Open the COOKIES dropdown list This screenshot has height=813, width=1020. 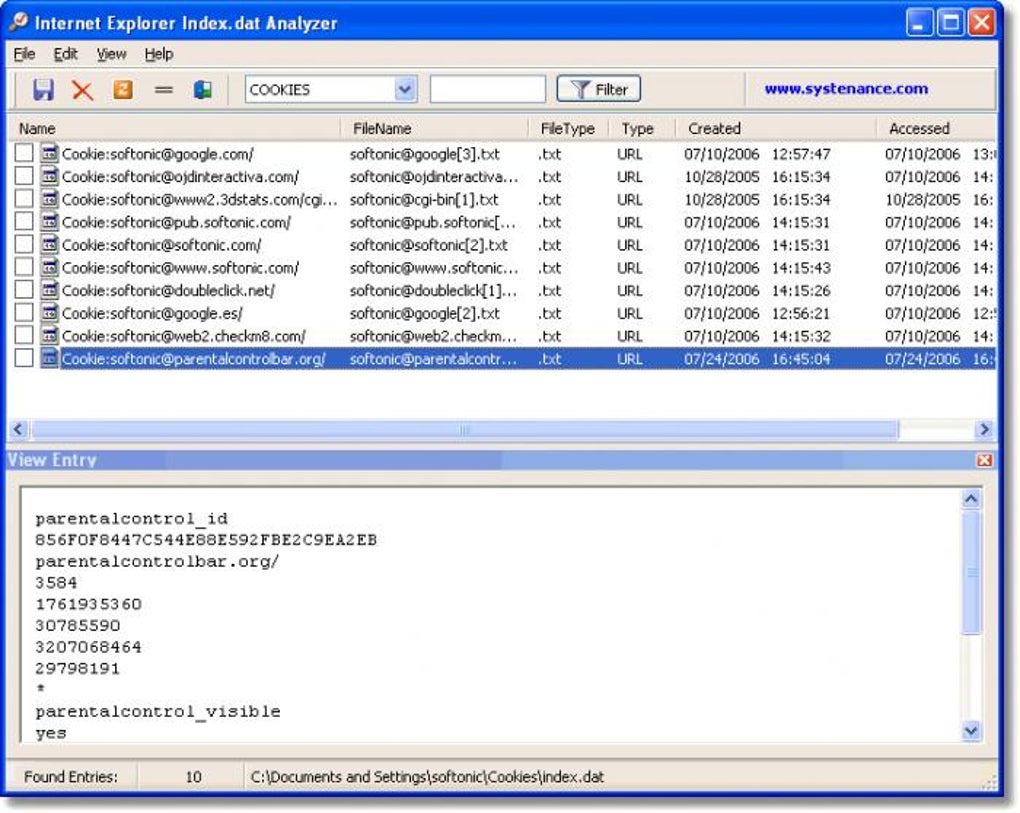pos(405,89)
